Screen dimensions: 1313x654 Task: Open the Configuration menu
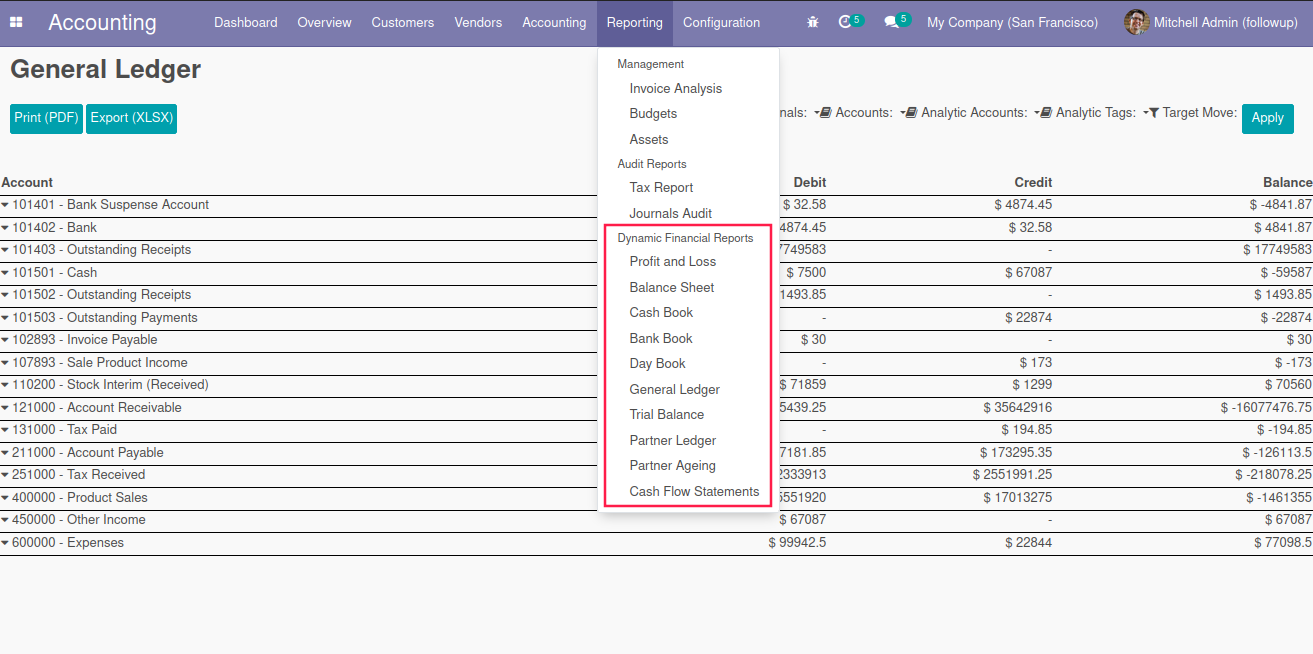pos(721,22)
